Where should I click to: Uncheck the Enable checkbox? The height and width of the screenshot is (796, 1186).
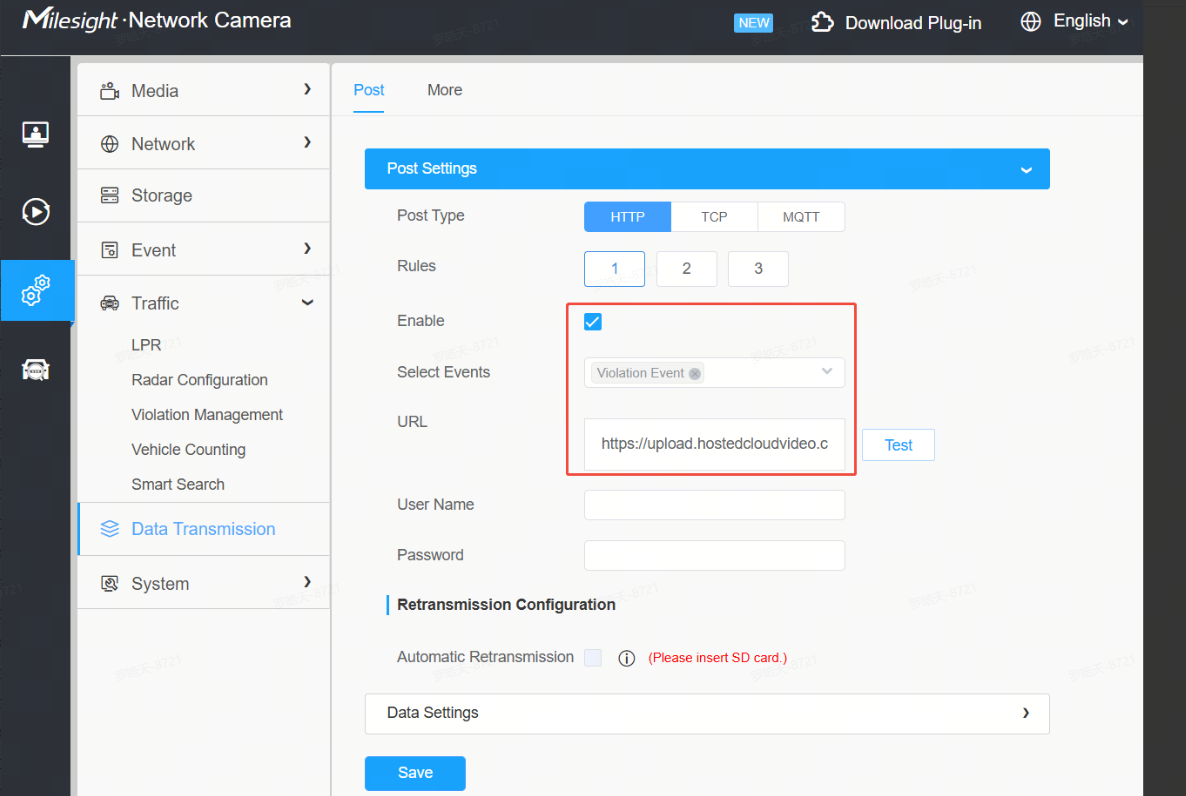pos(593,322)
